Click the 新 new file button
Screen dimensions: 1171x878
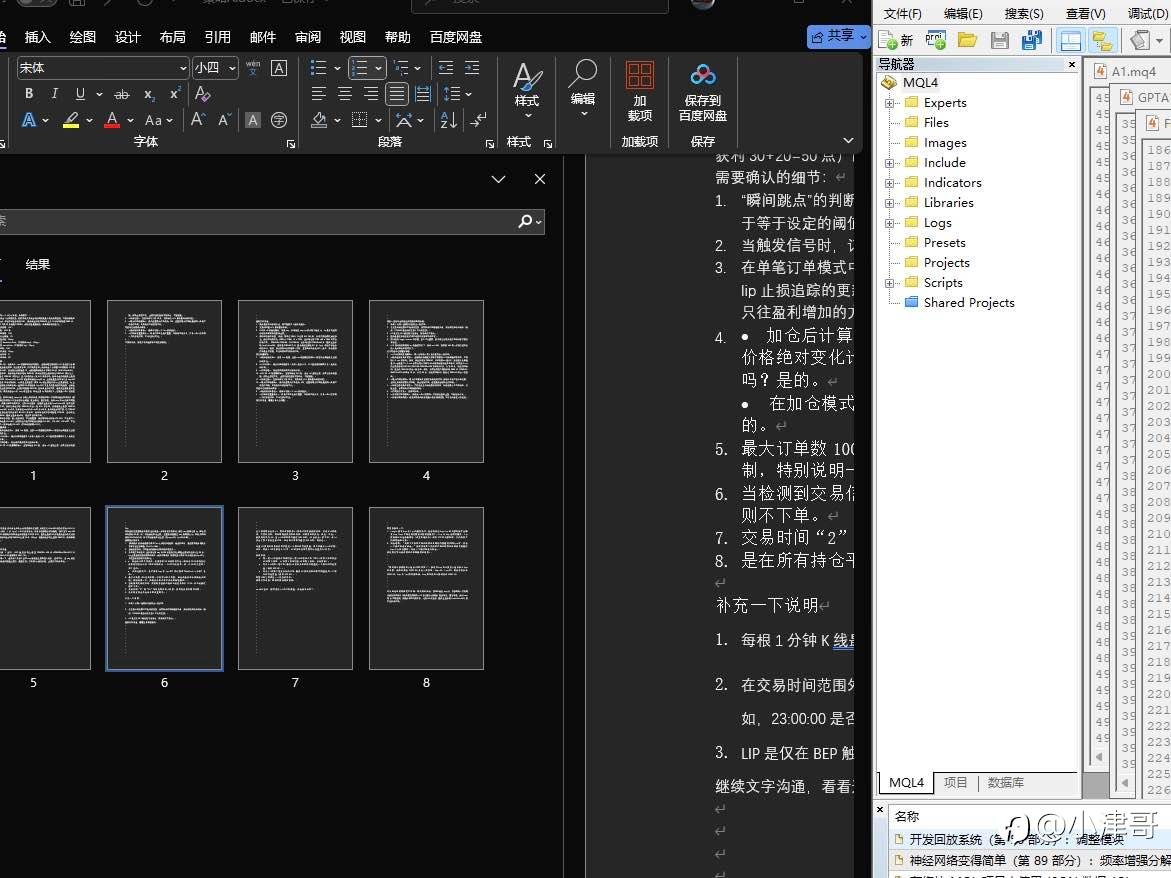[896, 40]
